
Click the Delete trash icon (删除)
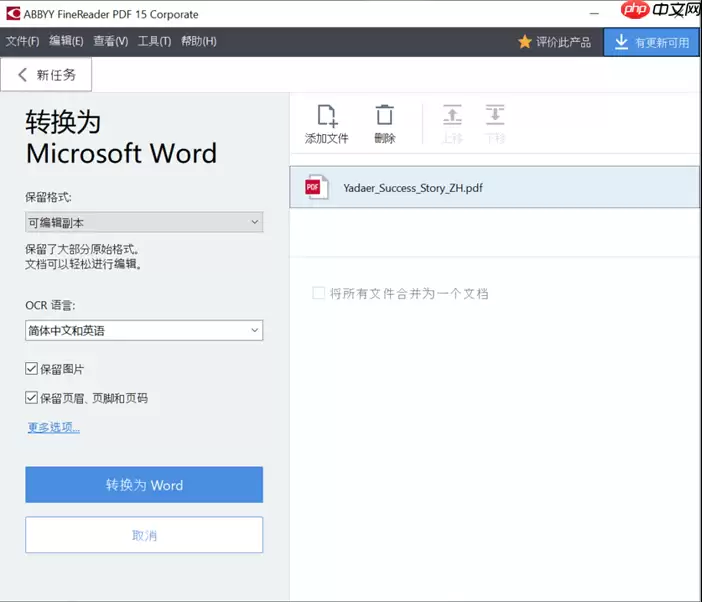[x=385, y=115]
